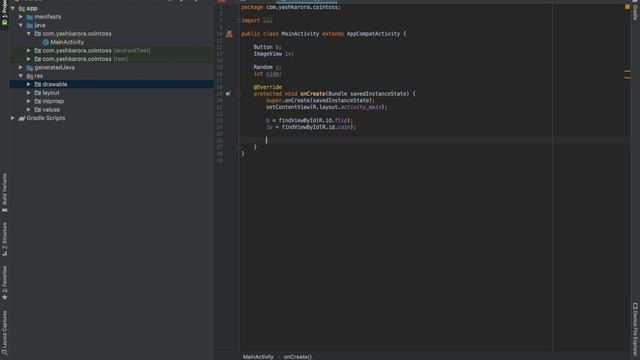Open the Structure tool window
Image resolution: width=640 pixels, height=360 pixels.
pos(4,239)
